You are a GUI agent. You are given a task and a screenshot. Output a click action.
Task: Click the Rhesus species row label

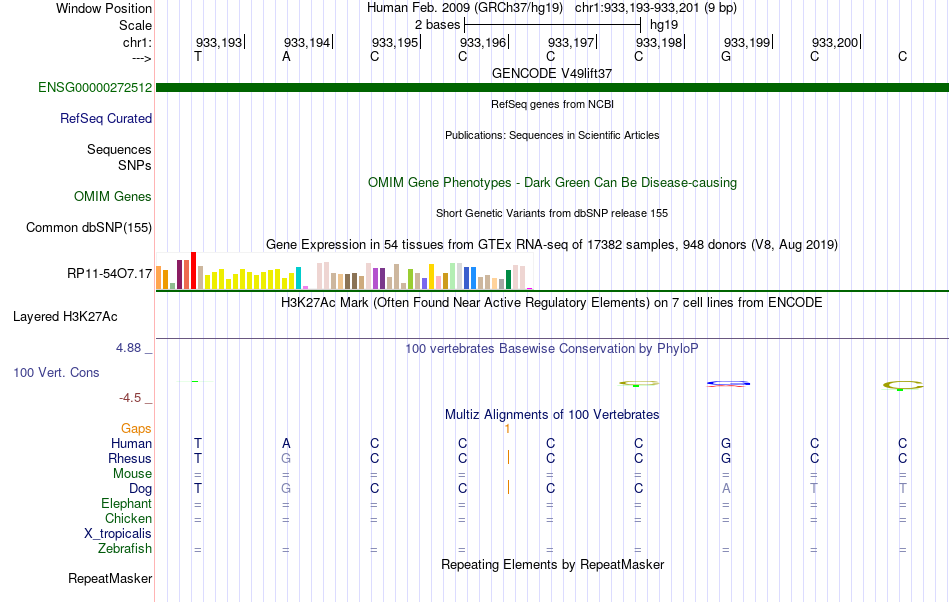[x=130, y=458]
